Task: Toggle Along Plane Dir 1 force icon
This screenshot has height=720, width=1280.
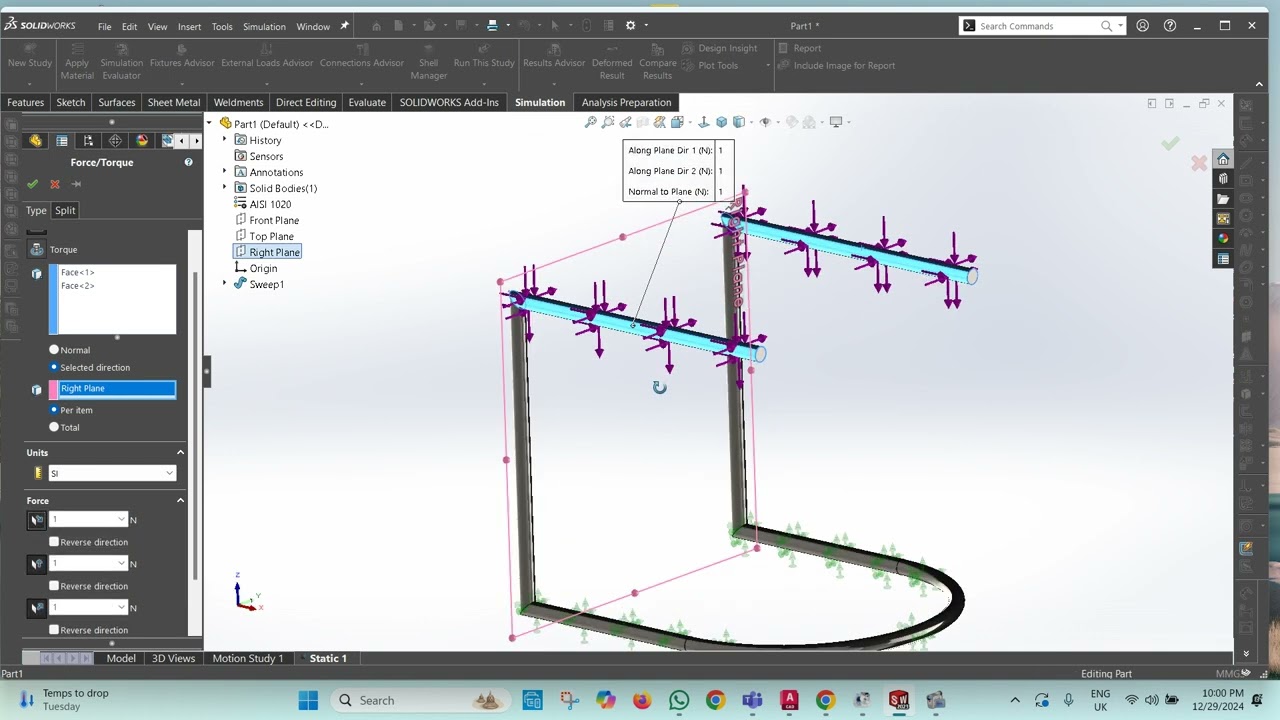Action: point(37,520)
